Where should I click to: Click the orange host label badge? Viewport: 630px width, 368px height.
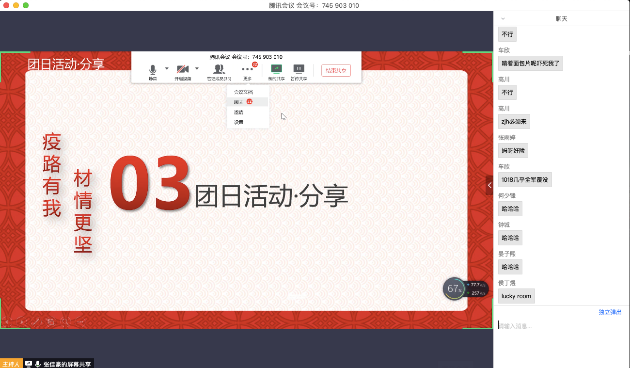(11, 364)
